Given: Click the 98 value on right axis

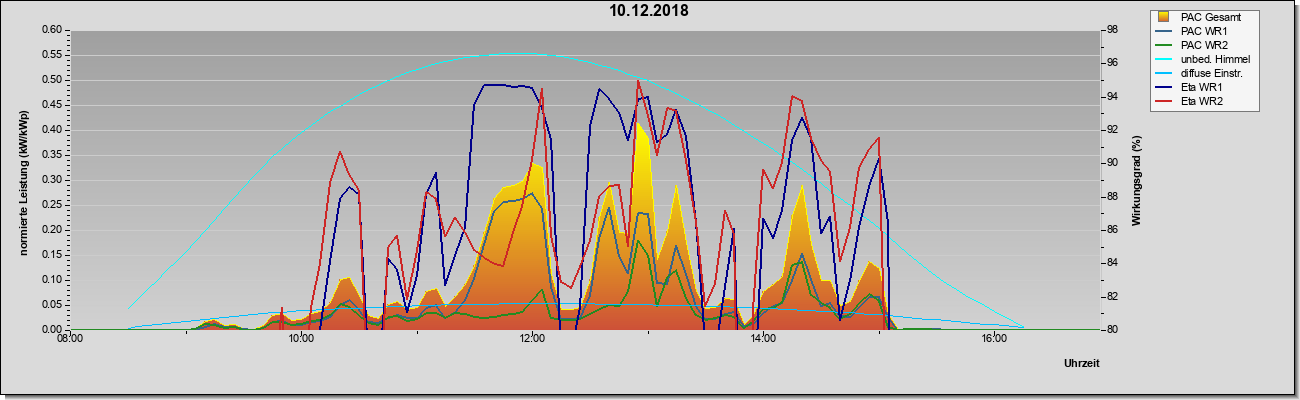Looking at the screenshot, I should click(x=1114, y=30).
